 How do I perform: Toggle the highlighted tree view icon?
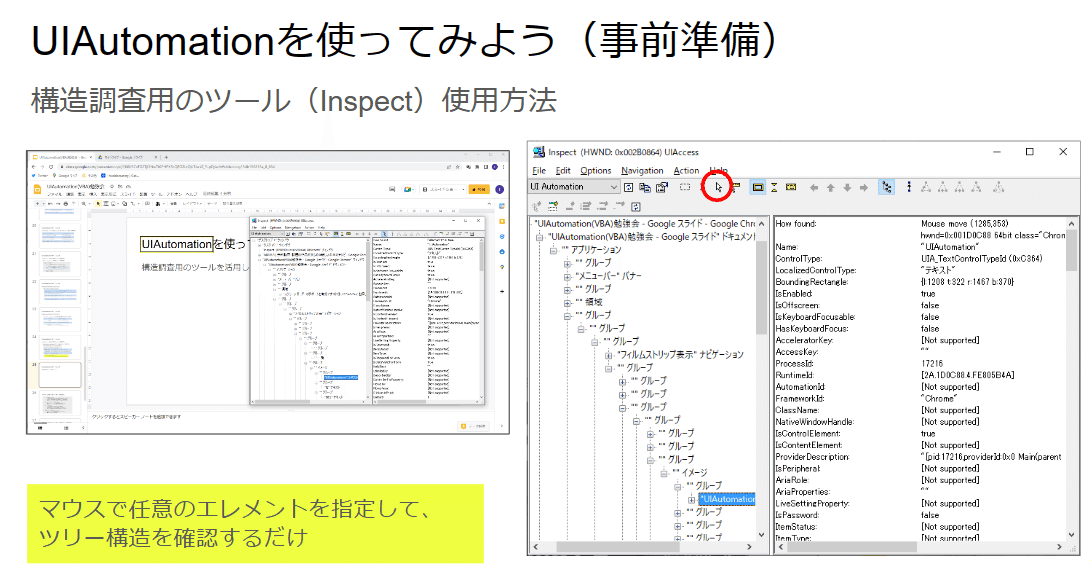(886, 187)
